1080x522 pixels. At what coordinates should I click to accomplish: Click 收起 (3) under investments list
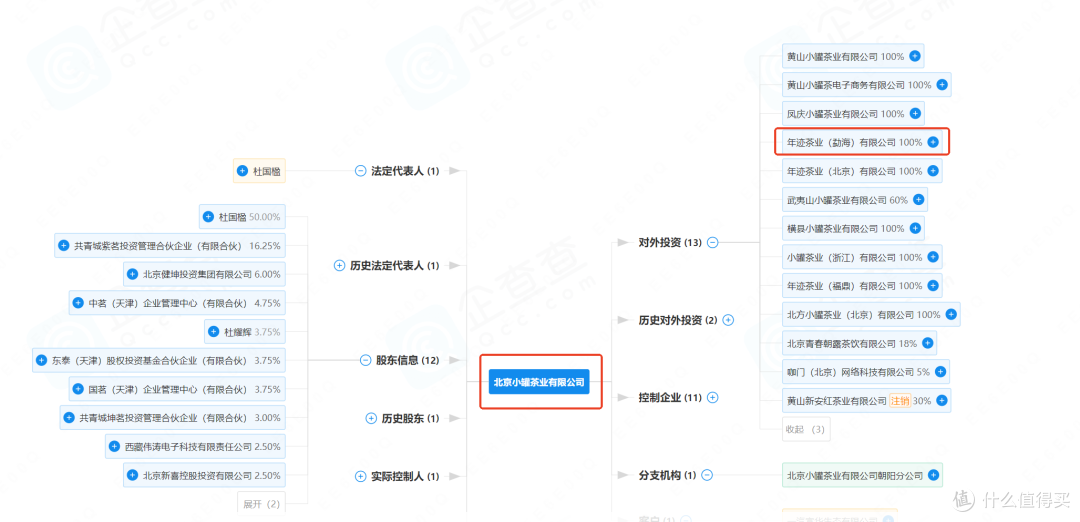(x=806, y=429)
